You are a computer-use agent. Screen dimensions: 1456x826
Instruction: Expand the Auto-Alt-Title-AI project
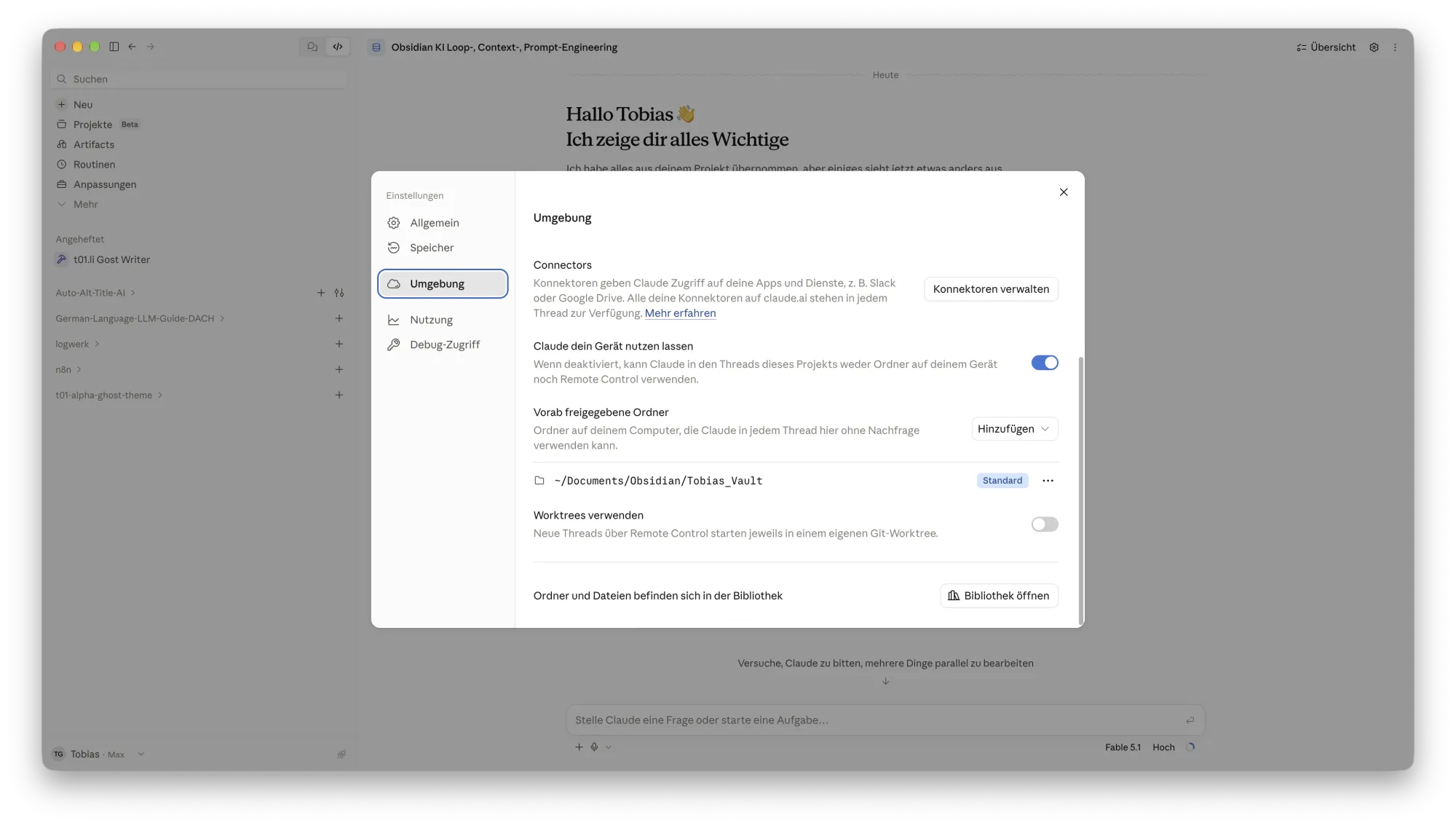pyautogui.click(x=132, y=293)
